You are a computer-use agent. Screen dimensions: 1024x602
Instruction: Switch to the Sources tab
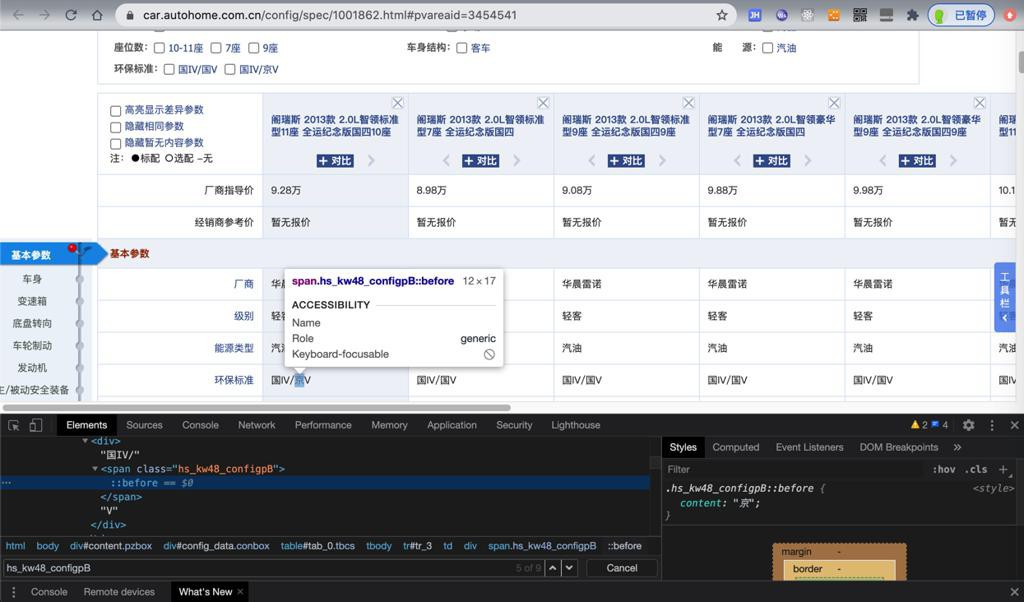point(144,425)
